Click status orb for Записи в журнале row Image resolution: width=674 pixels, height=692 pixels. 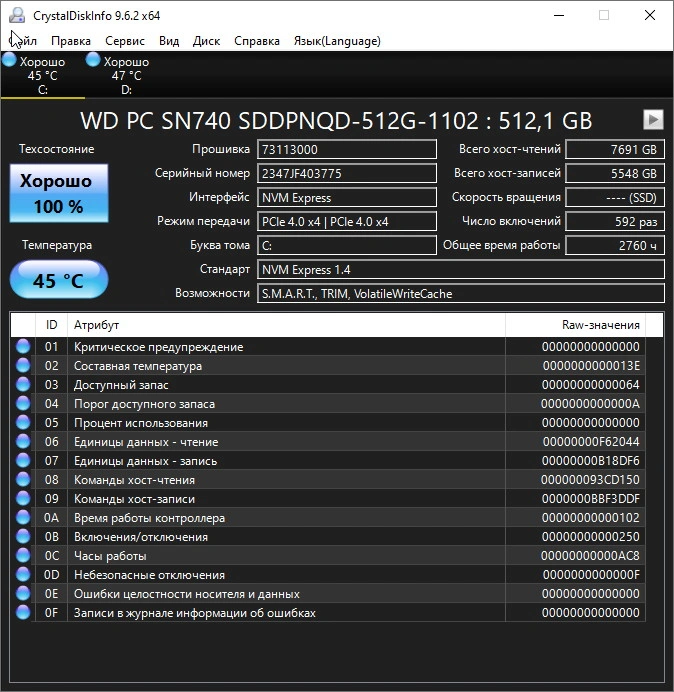click(23, 612)
